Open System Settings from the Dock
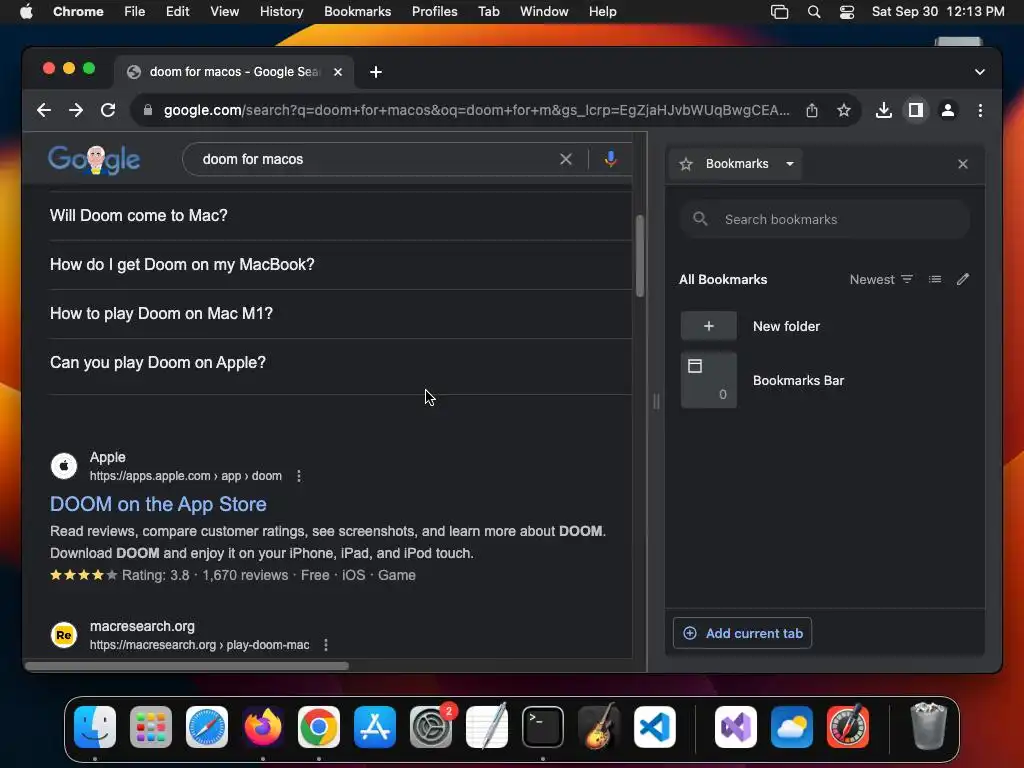 point(431,727)
